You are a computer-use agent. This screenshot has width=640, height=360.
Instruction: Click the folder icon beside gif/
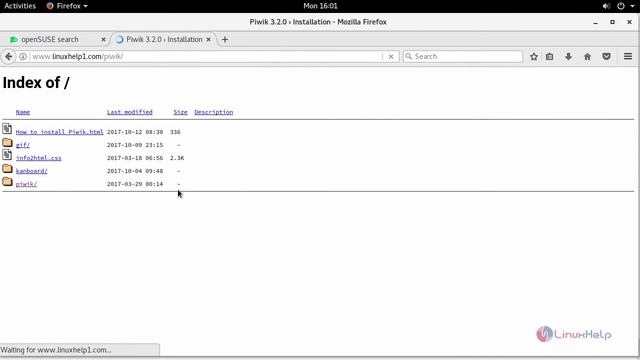pos(7,142)
